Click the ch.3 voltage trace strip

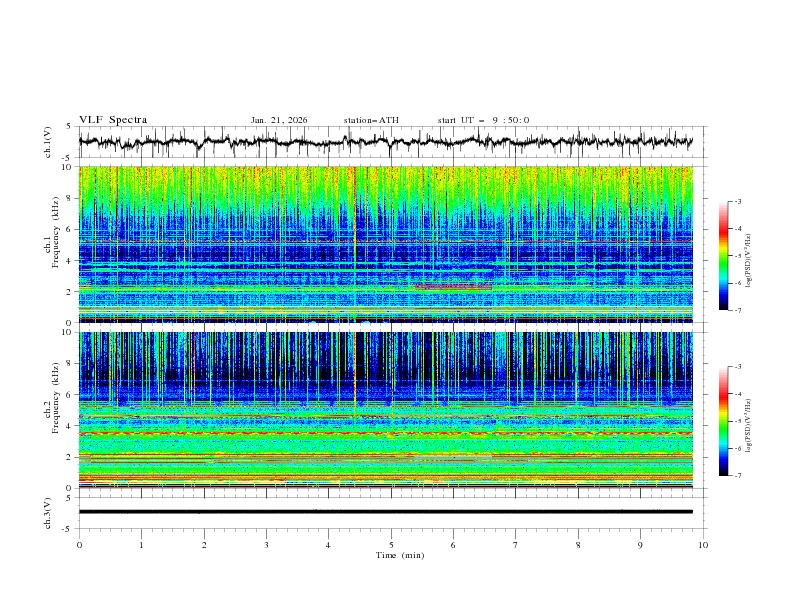click(x=386, y=512)
